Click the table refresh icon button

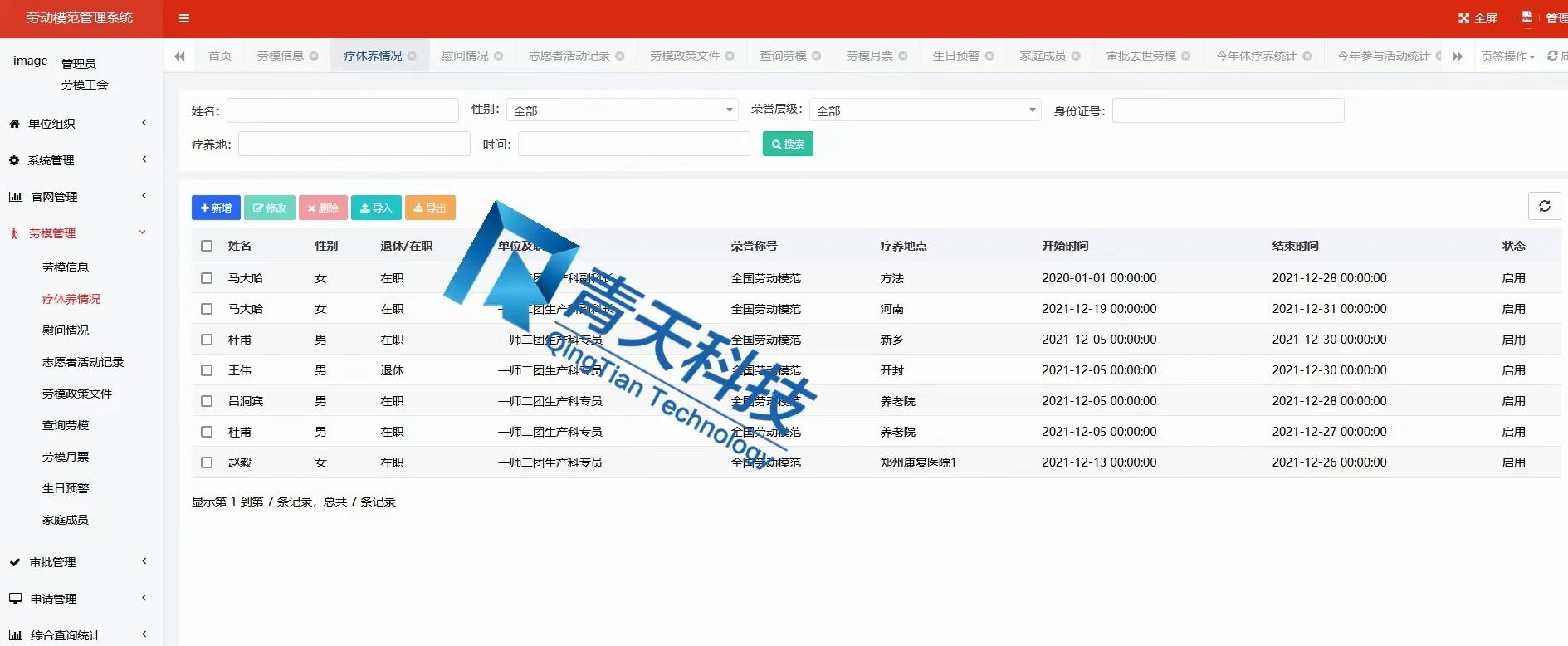(1545, 206)
